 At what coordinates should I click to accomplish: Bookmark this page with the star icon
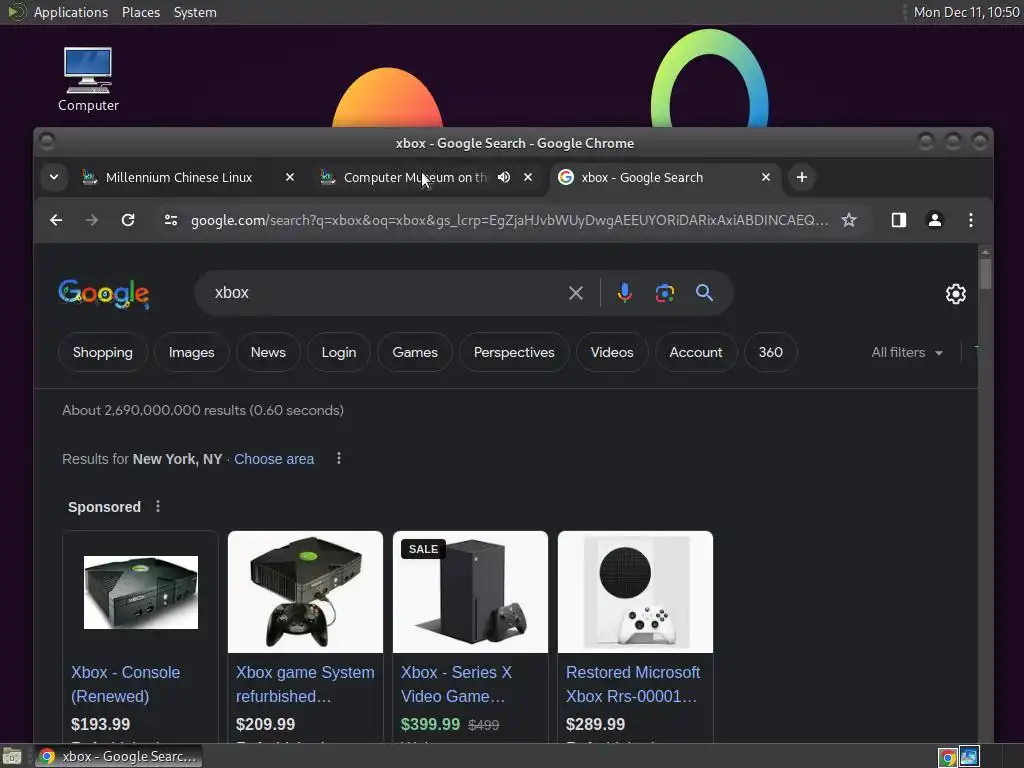coord(848,220)
